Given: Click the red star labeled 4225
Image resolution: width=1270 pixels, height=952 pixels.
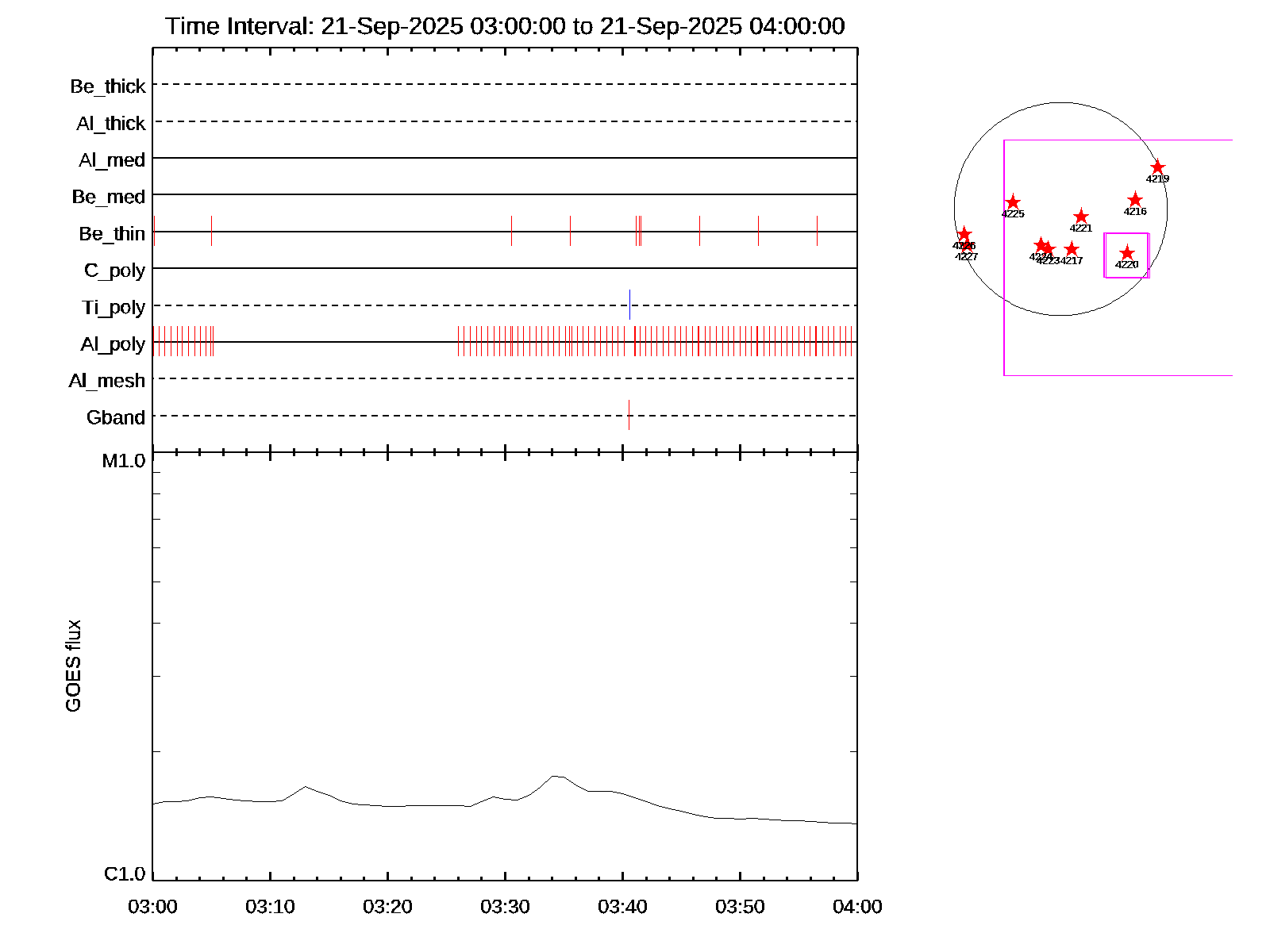Looking at the screenshot, I should click(1013, 202).
